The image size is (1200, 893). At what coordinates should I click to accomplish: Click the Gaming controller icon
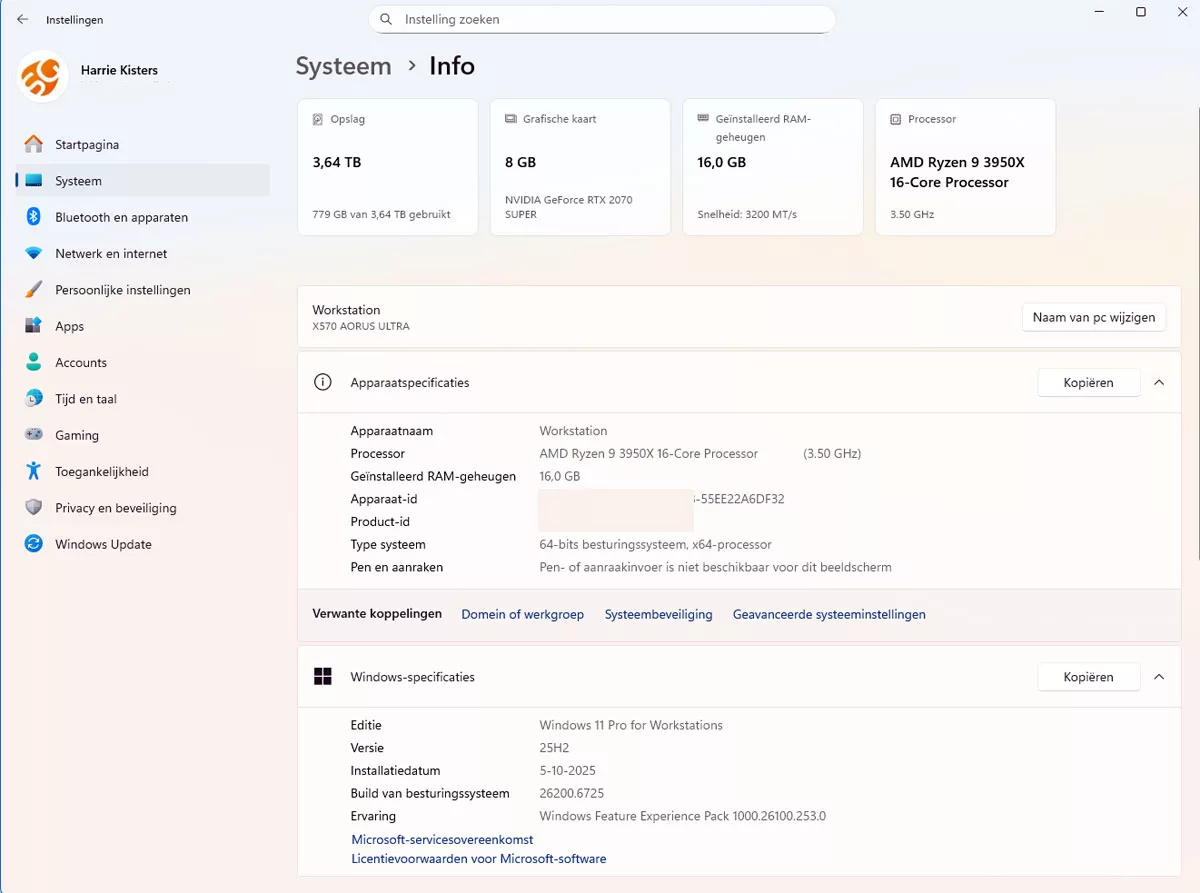(x=34, y=435)
